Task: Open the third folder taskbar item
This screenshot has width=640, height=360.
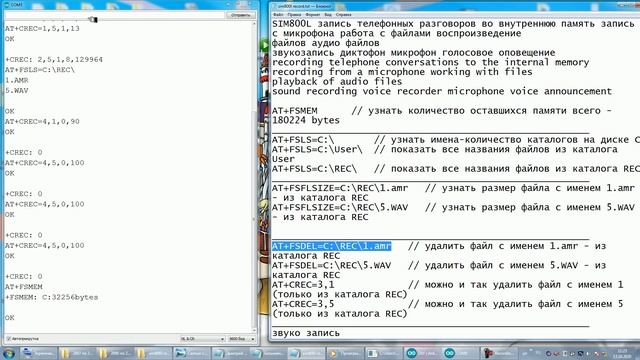Action: click(x=152, y=353)
